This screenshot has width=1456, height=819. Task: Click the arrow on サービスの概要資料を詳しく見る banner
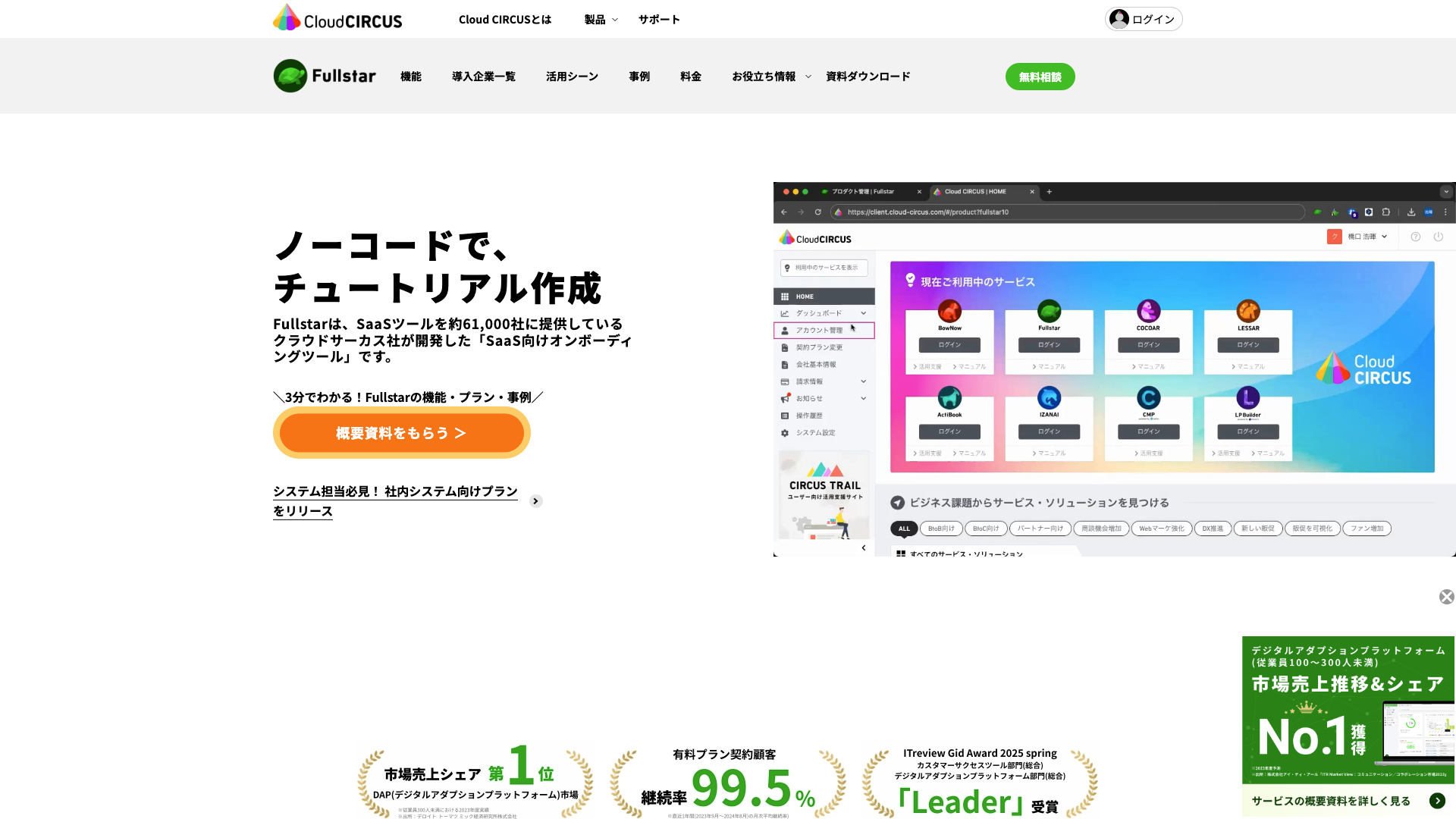[x=1437, y=801]
